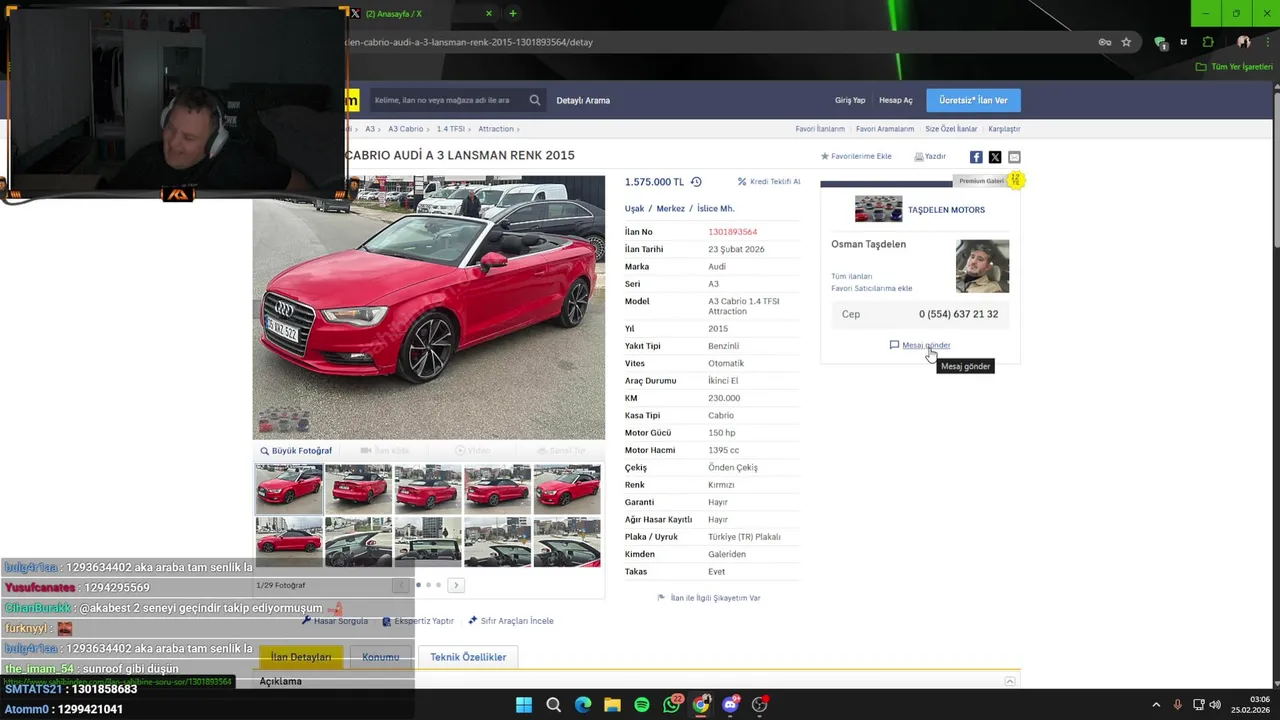1280x720 pixels.
Task: Collapse the Açıklama section arrow
Action: (x=1010, y=681)
